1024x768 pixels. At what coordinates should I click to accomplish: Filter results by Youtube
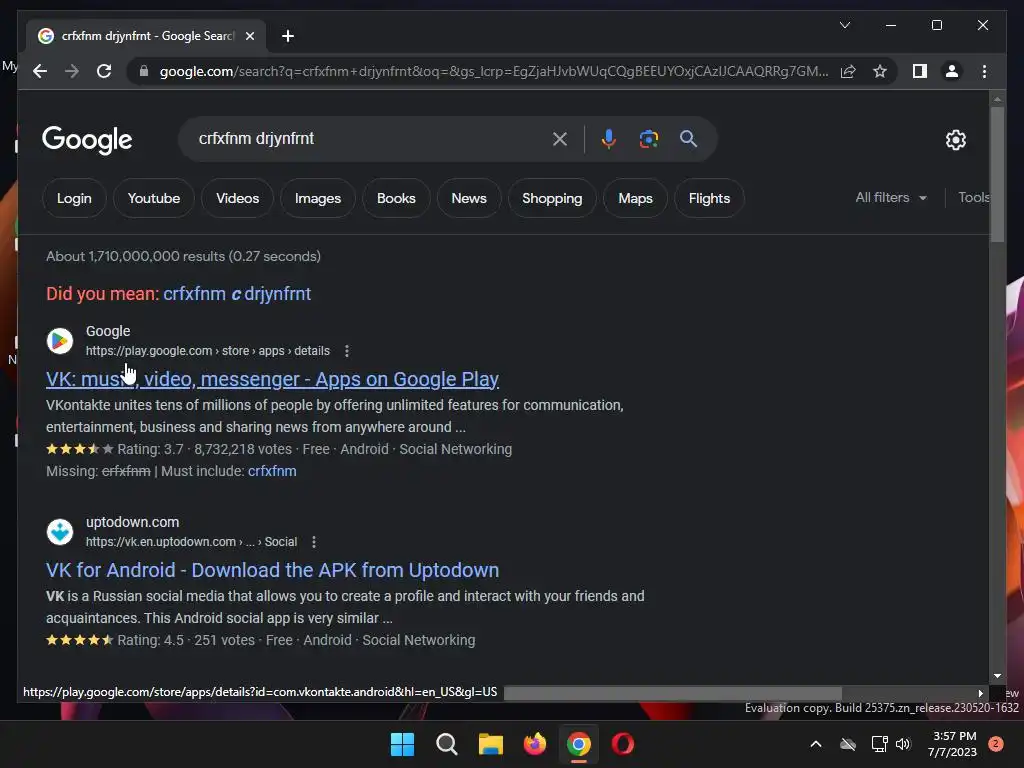click(x=153, y=198)
